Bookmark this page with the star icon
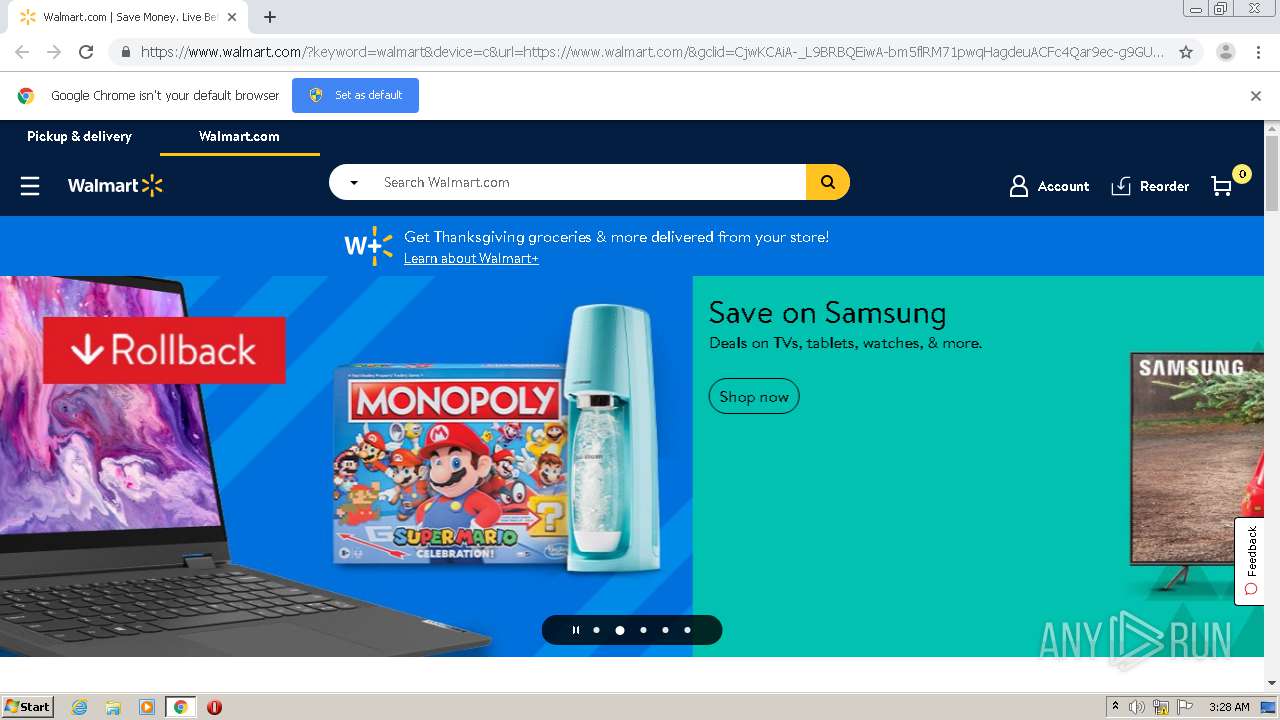 [1186, 52]
